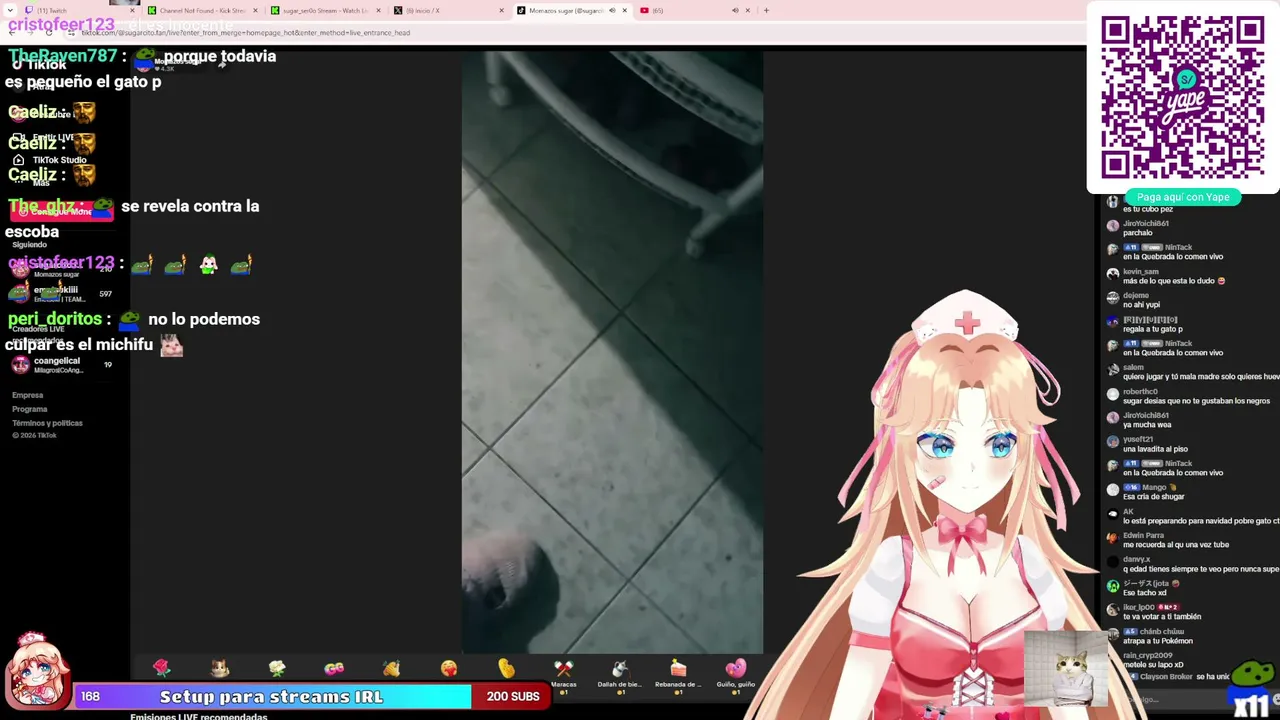Click chat message 'más de lo que esta lo dudo'
Screen dimensions: 1280x720
click(1168, 281)
